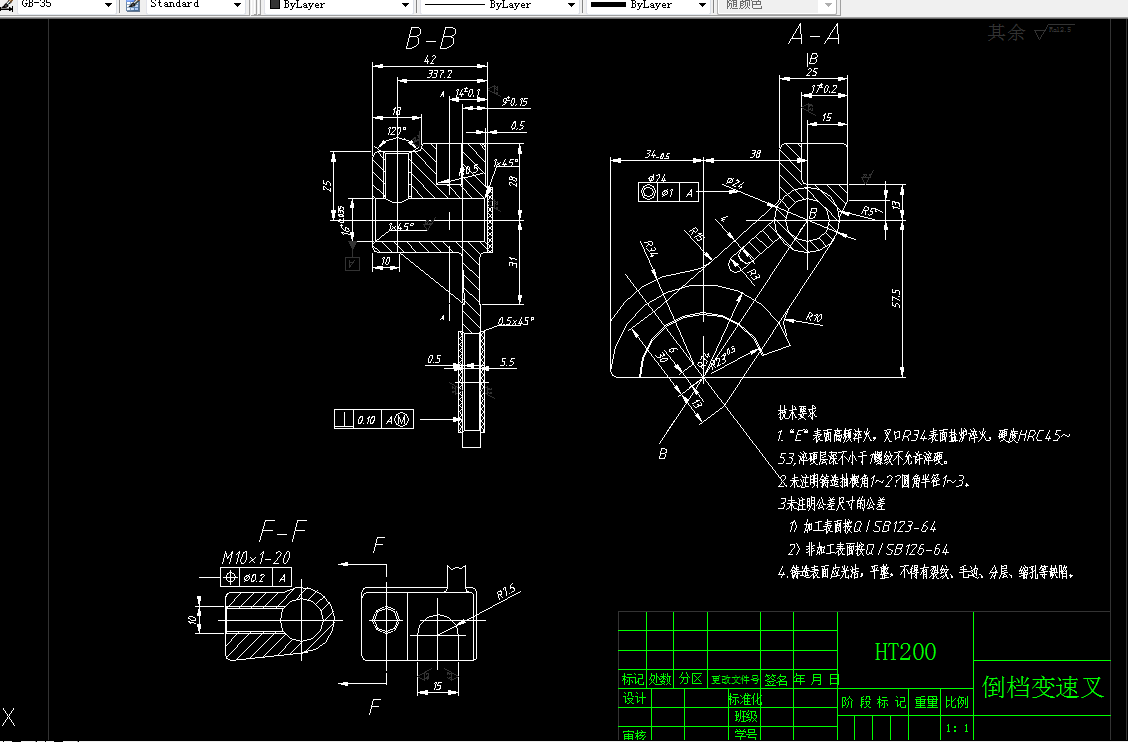Screen dimensions: 1128x742
Task: Click the black ByLayer color swatch
Action: [x=274, y=6]
